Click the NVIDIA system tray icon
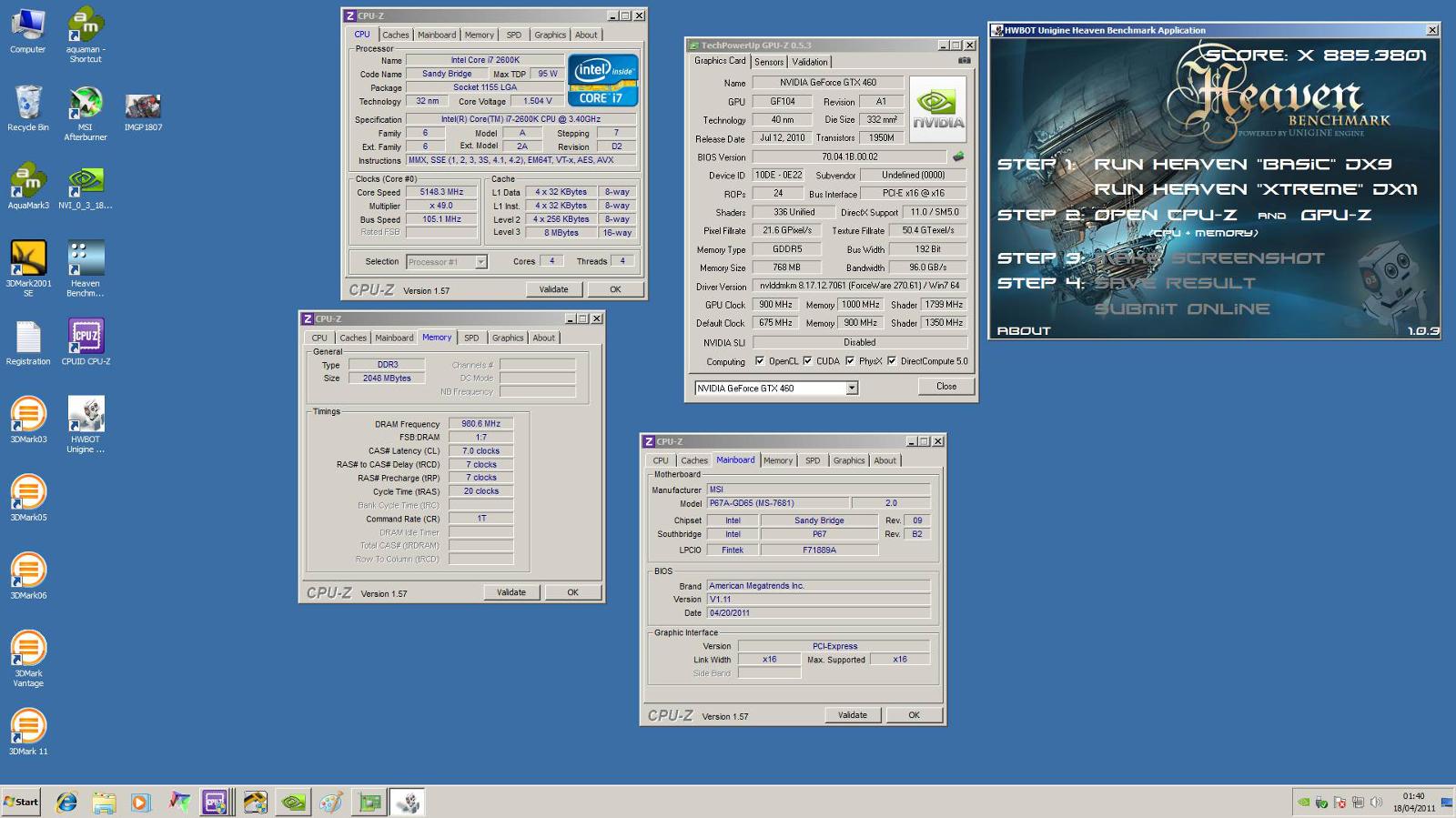1456x818 pixels. (1304, 803)
